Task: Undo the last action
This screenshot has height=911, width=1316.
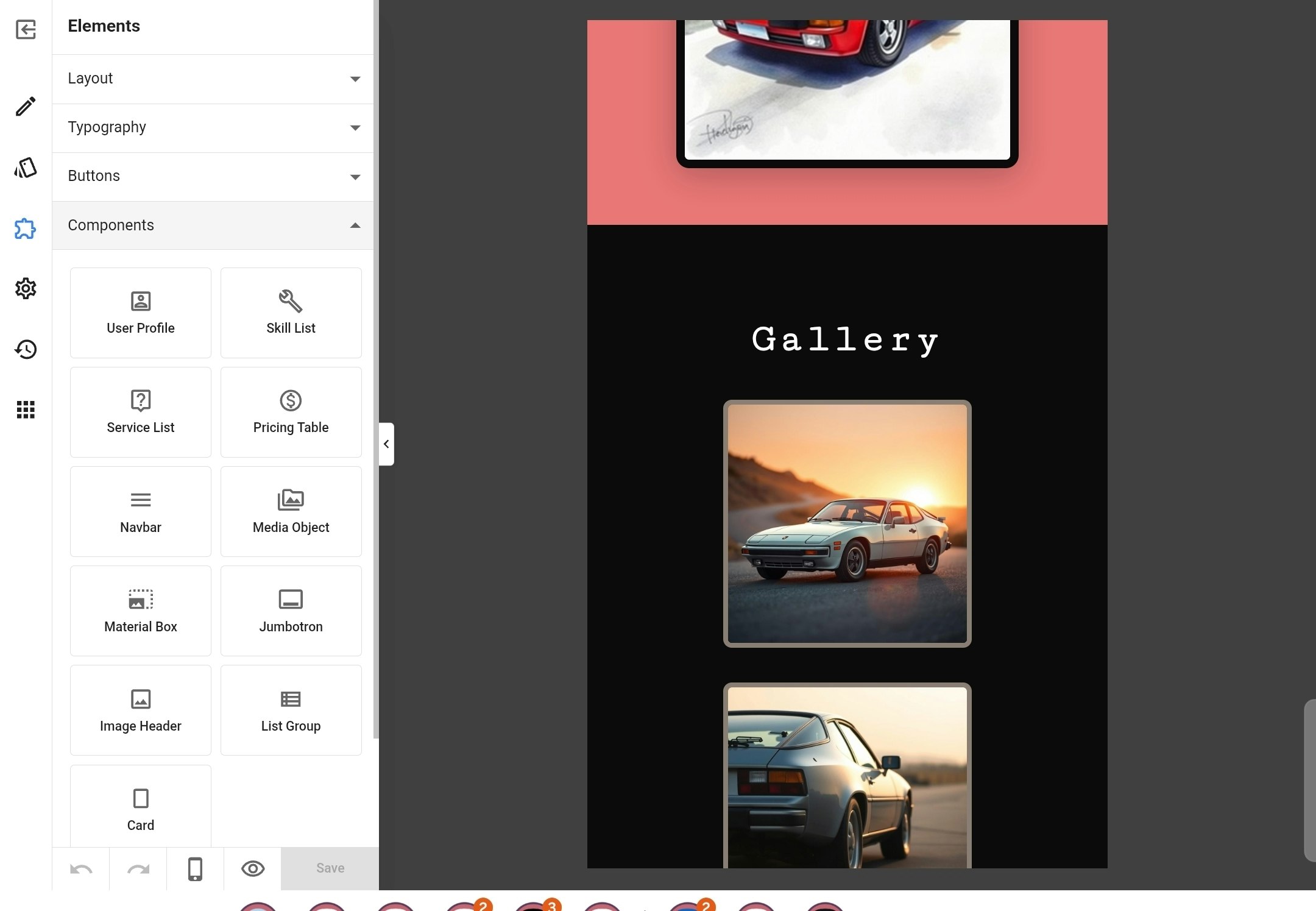Action: tap(81, 868)
